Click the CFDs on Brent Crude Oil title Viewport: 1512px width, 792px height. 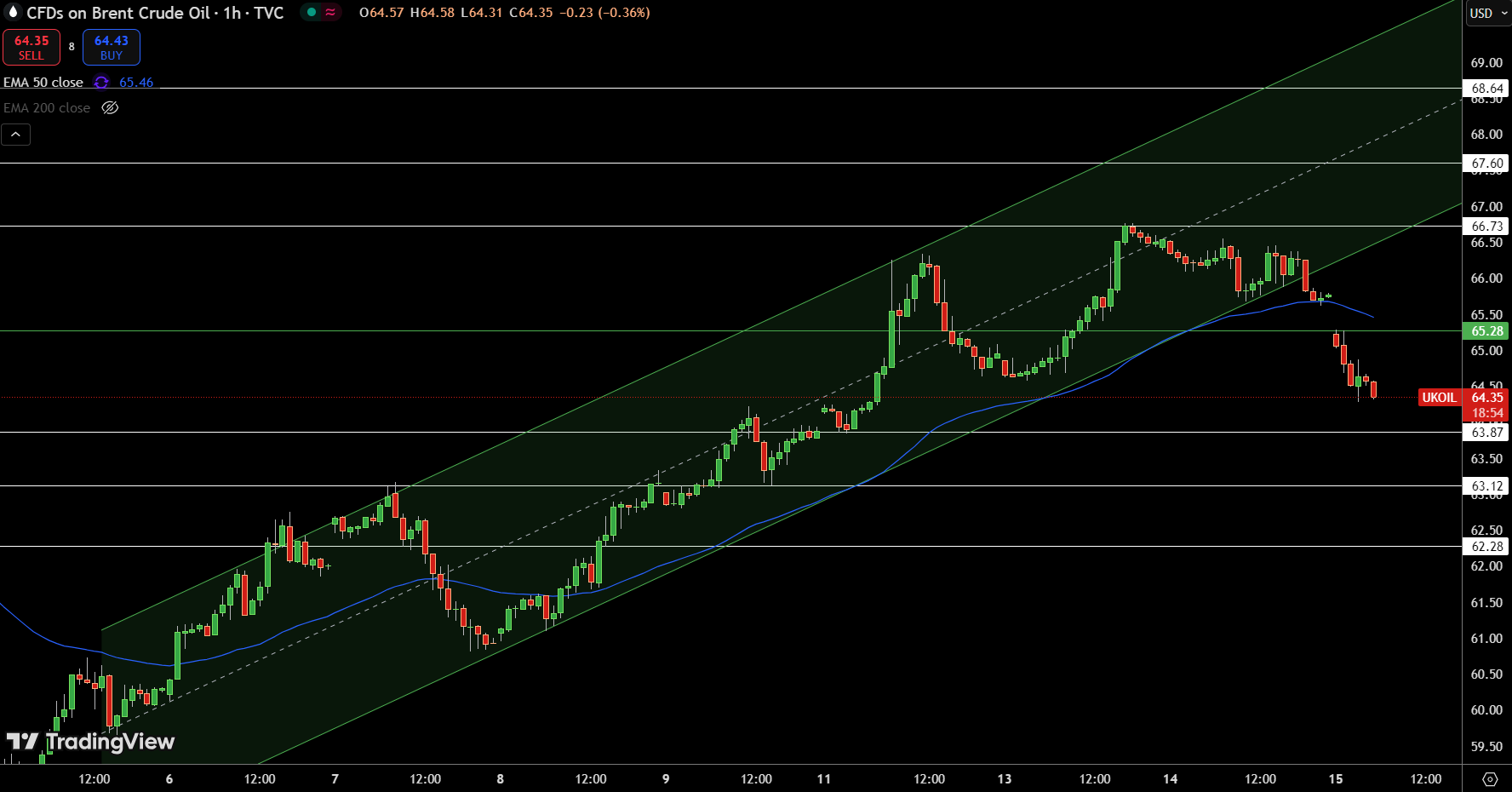118,13
